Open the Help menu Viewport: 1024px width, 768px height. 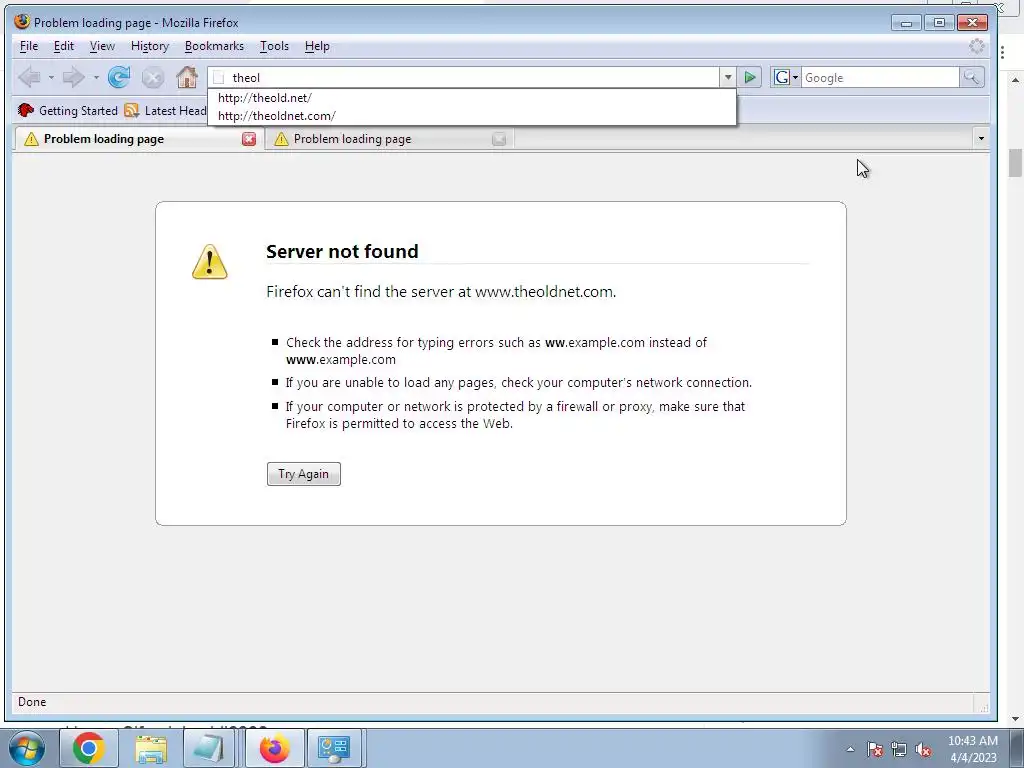point(317,46)
